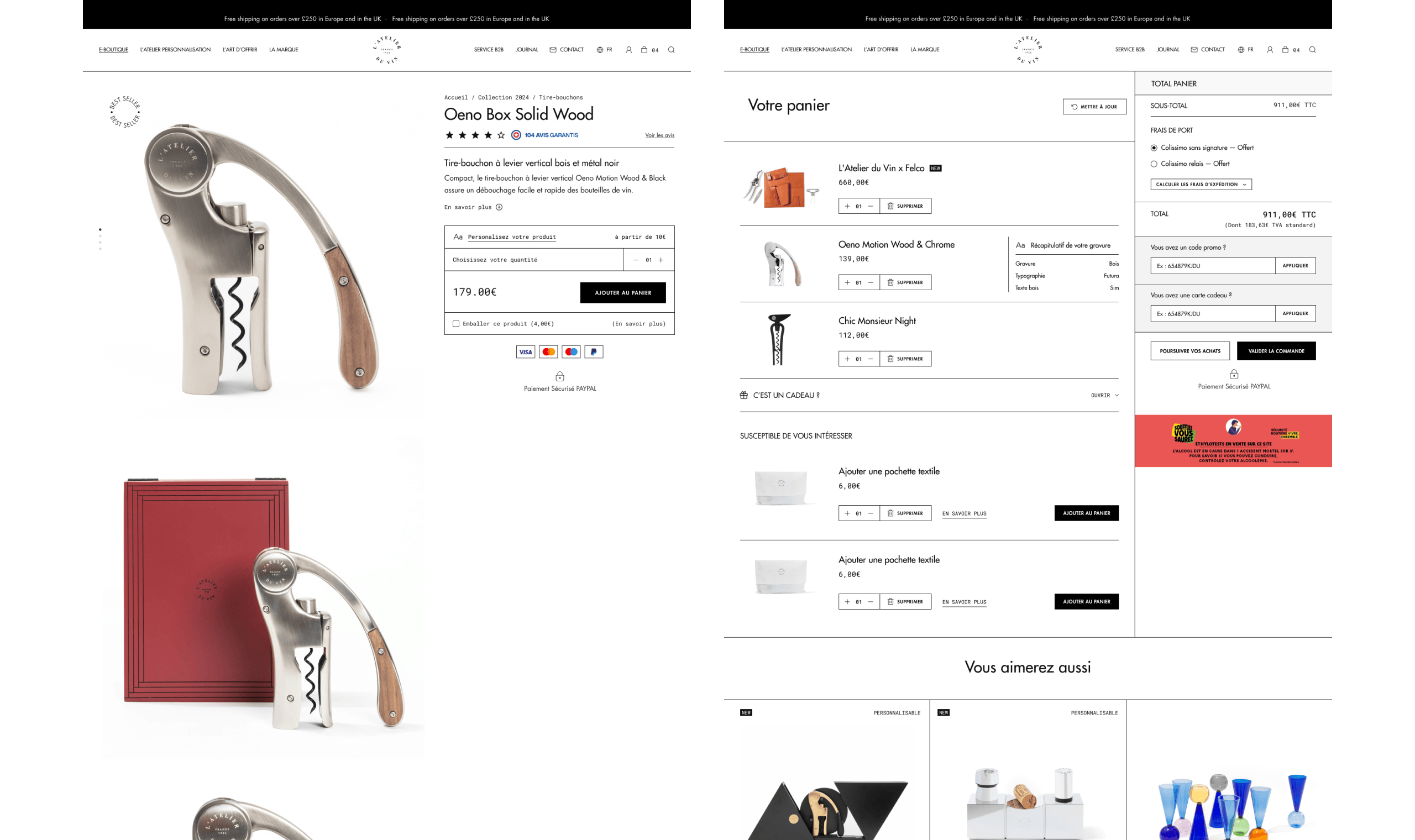Click the Atelier du Vin logo on the cart page

1028,50
